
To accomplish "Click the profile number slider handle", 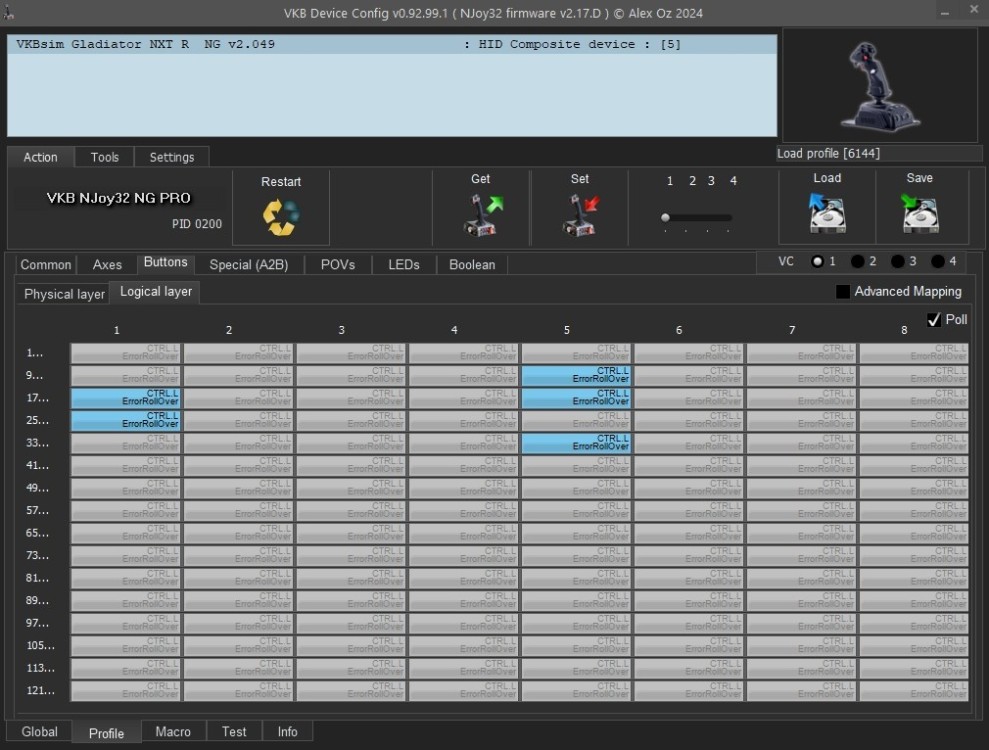I will tap(665, 218).
